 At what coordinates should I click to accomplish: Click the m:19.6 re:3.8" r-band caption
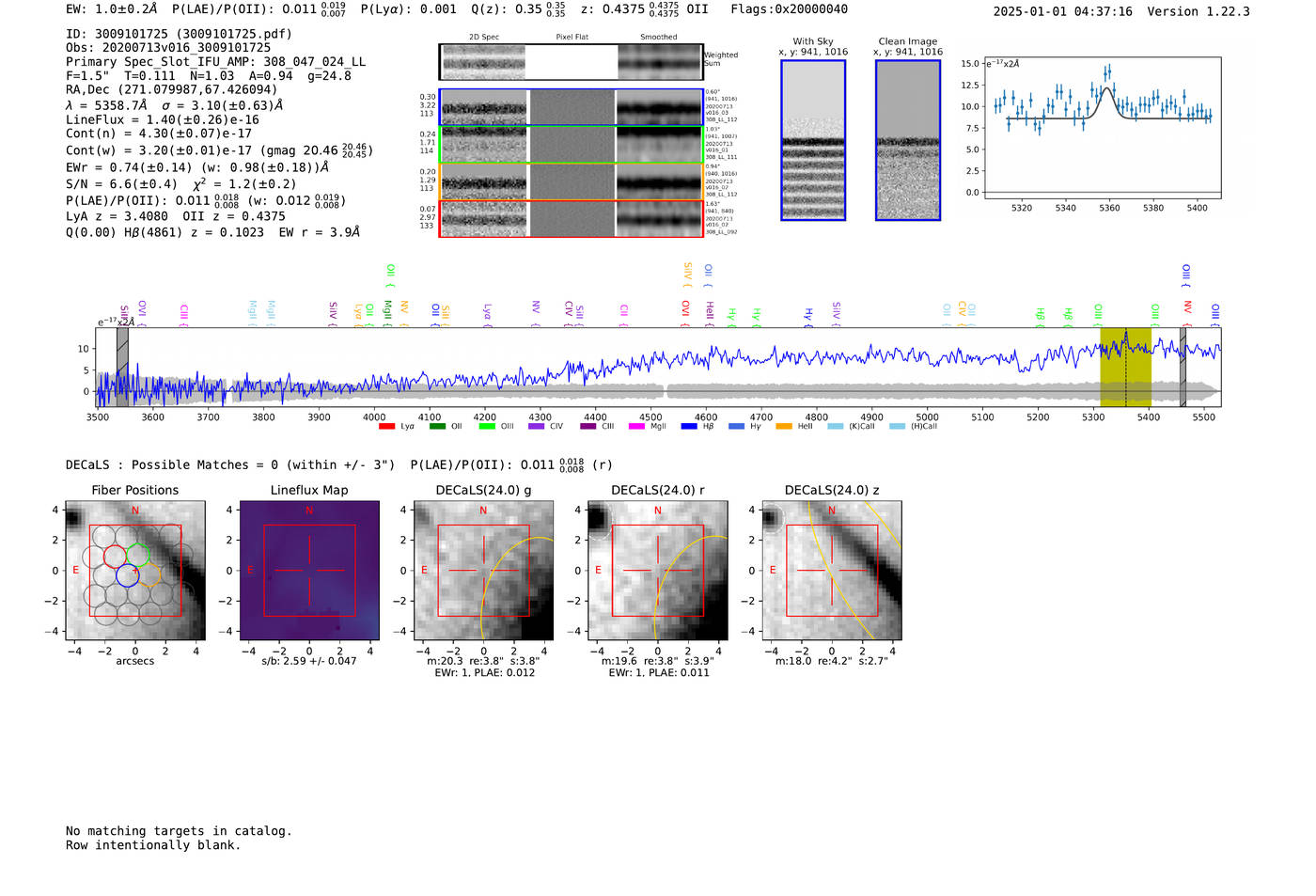coord(657,661)
